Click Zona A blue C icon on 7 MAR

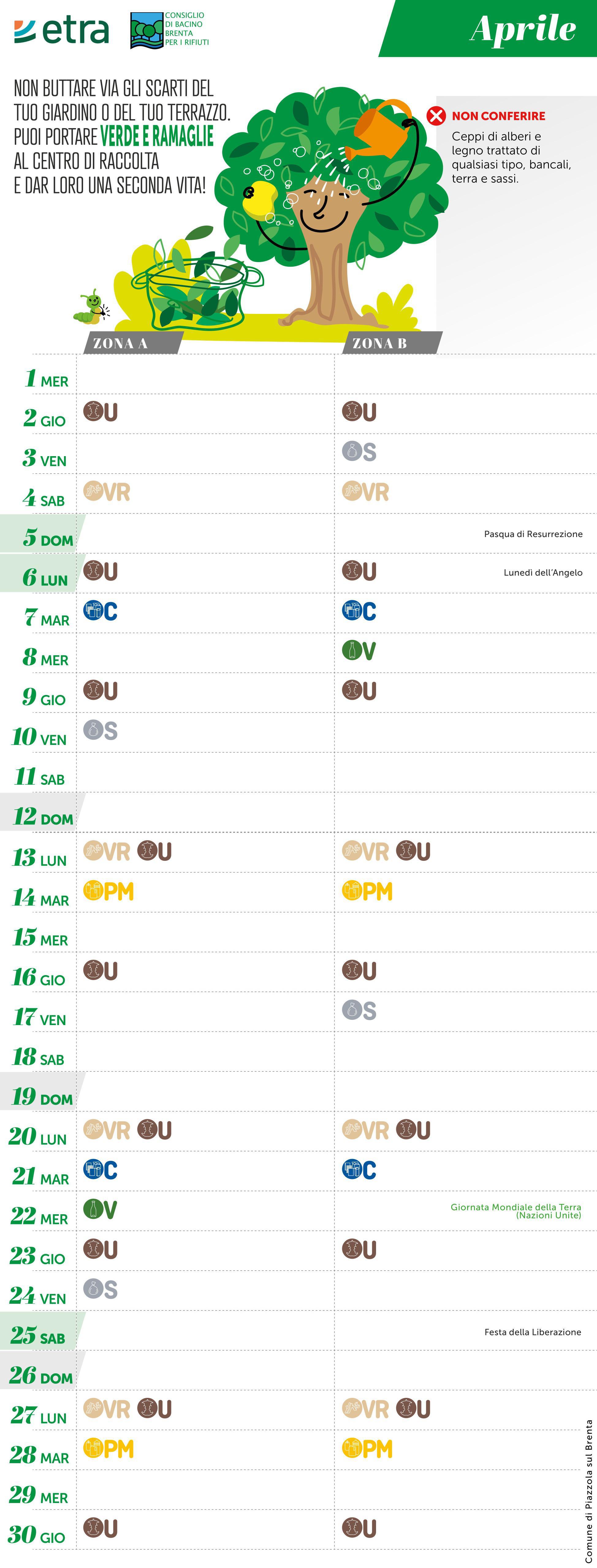pos(101,611)
